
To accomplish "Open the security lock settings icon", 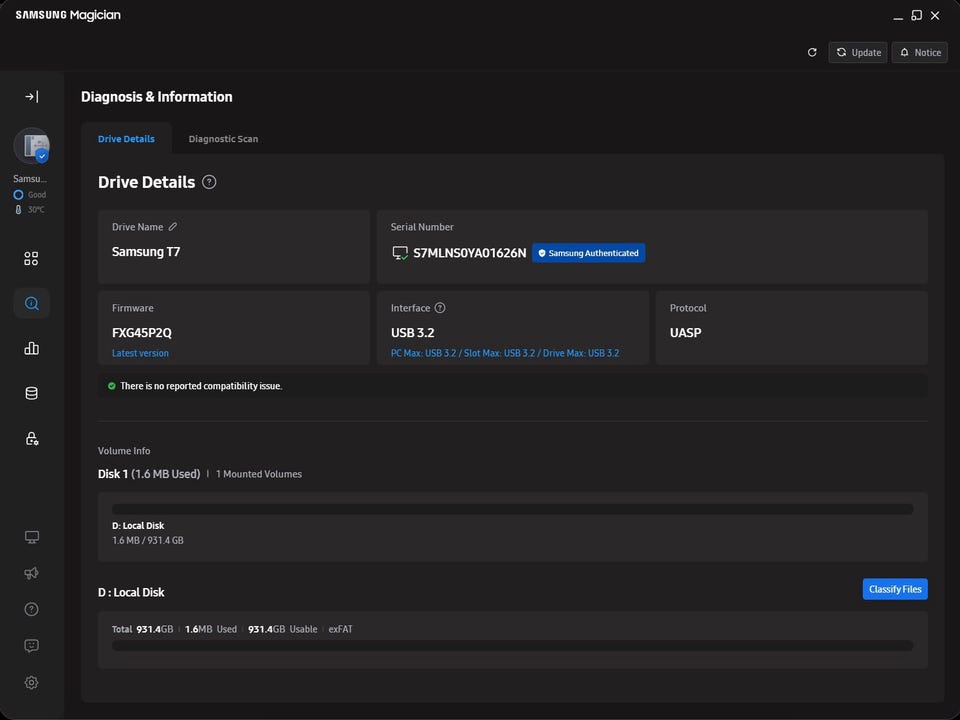I will coord(31,438).
